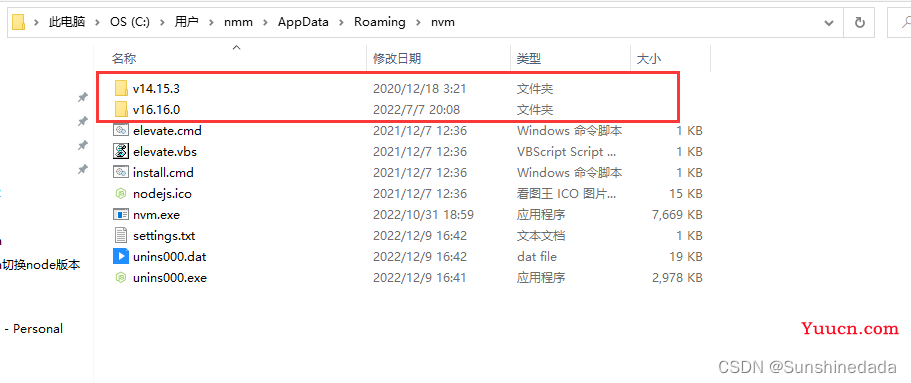Click the second pin icon in sidebar
The width and height of the screenshot is (911, 383).
point(83,121)
